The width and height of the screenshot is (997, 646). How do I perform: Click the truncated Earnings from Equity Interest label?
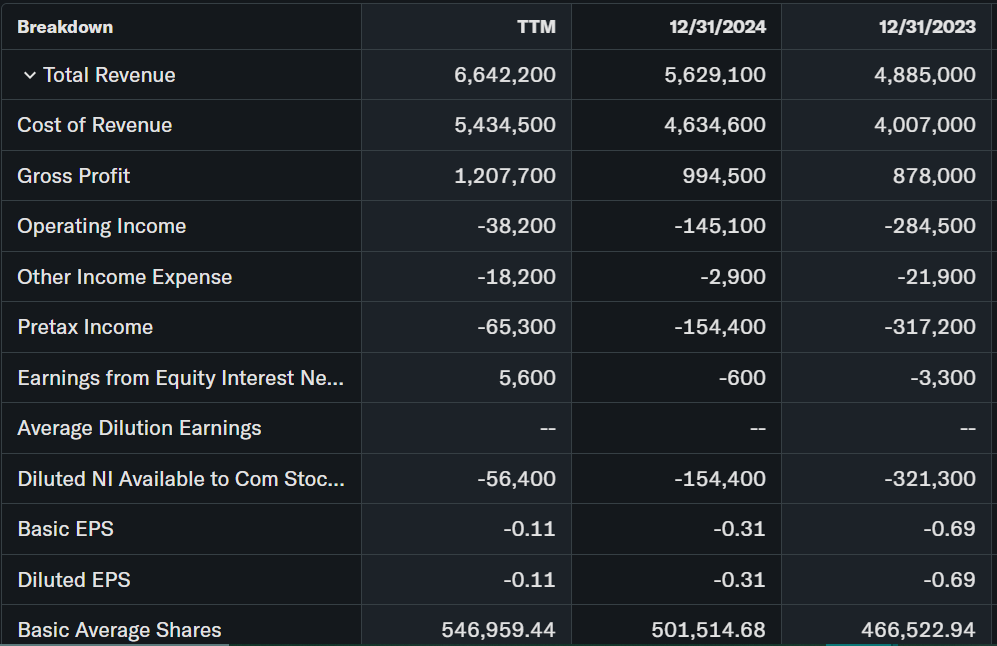181,378
